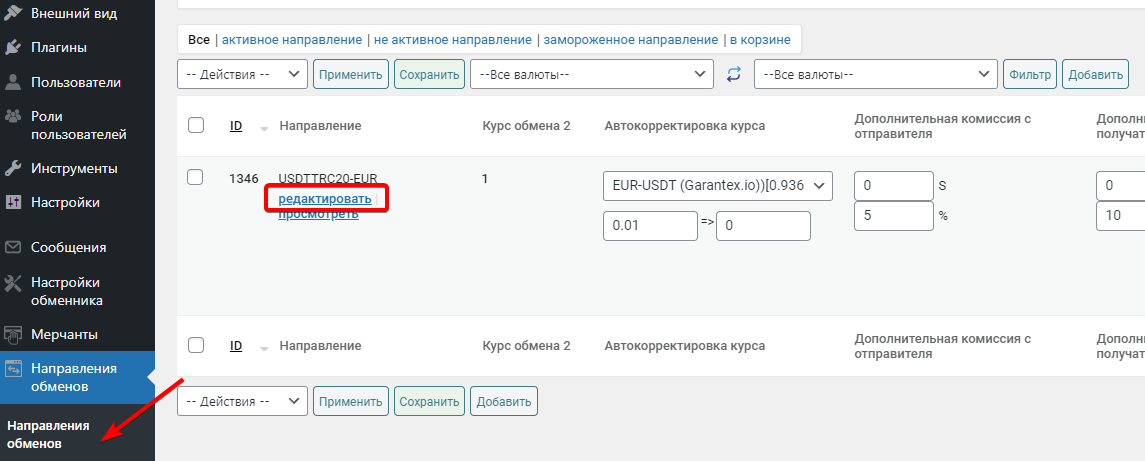This screenshot has width=1145, height=461.
Task: Open the Exchange settings menu item
Action: pyautogui.click(x=67, y=291)
